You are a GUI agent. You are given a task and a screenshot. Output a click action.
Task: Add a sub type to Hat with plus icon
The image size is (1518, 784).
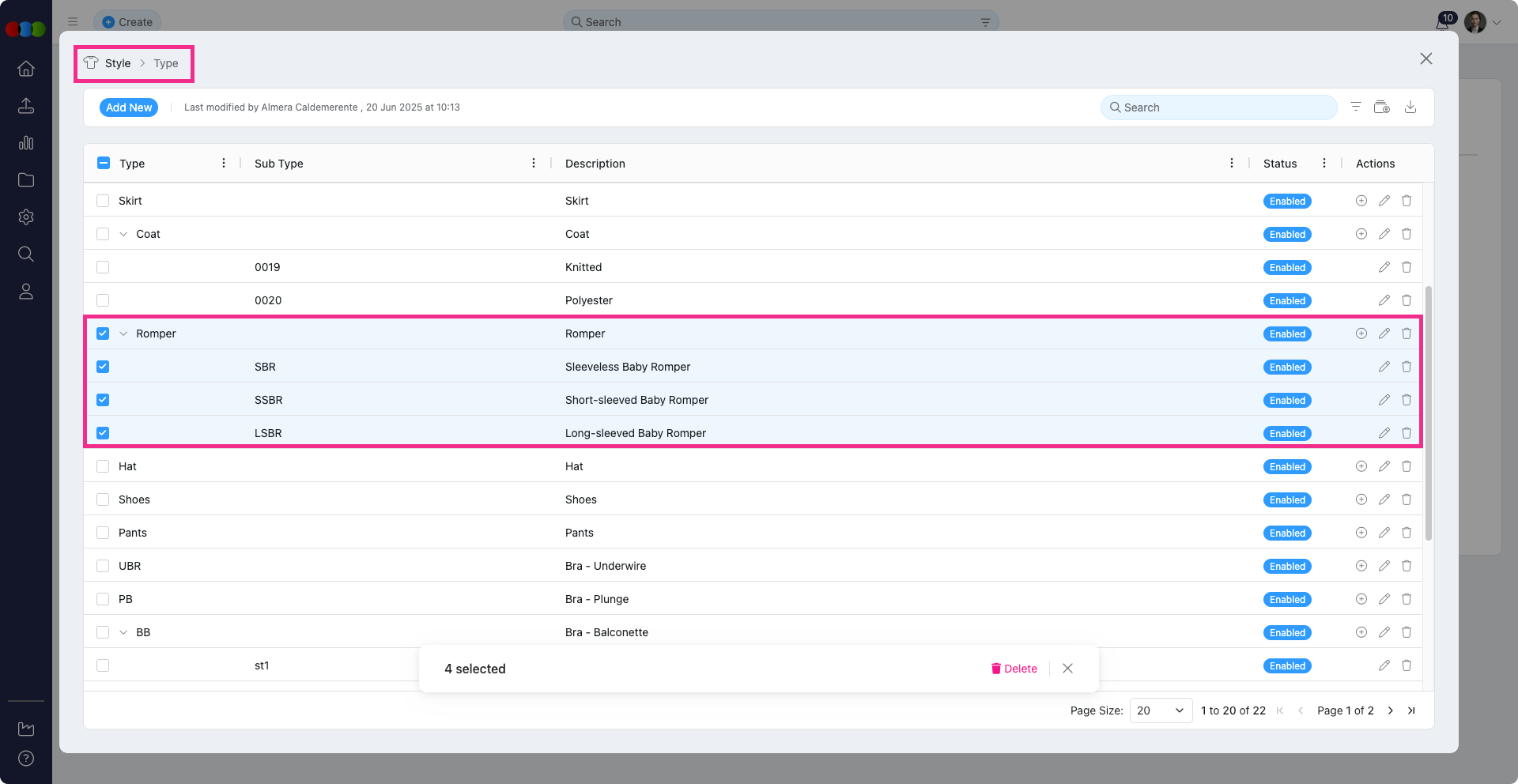coord(1361,466)
